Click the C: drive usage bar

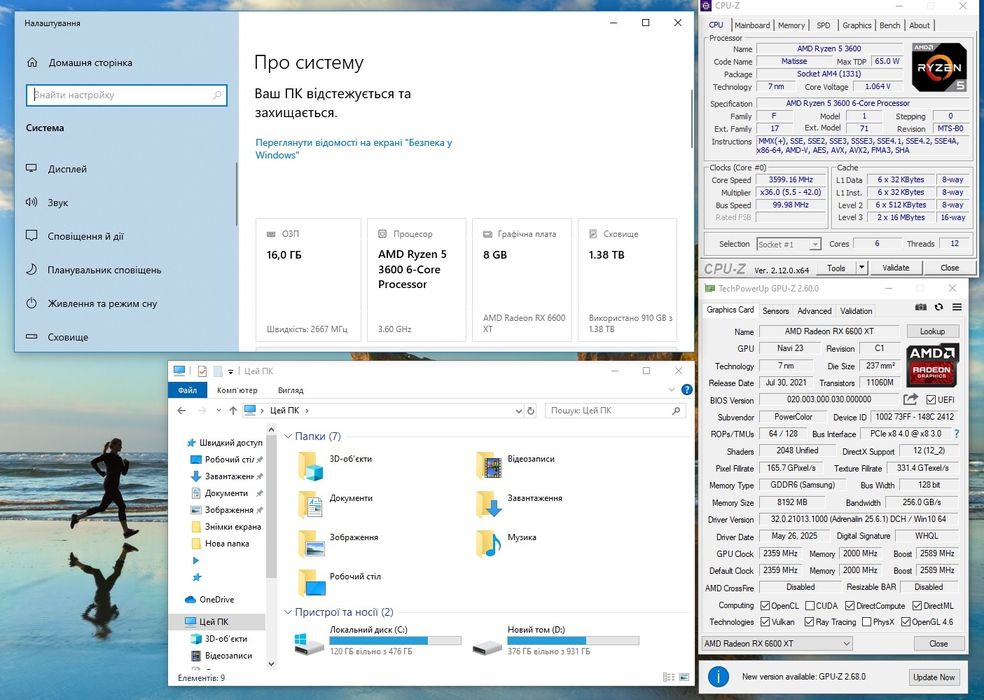click(395, 641)
